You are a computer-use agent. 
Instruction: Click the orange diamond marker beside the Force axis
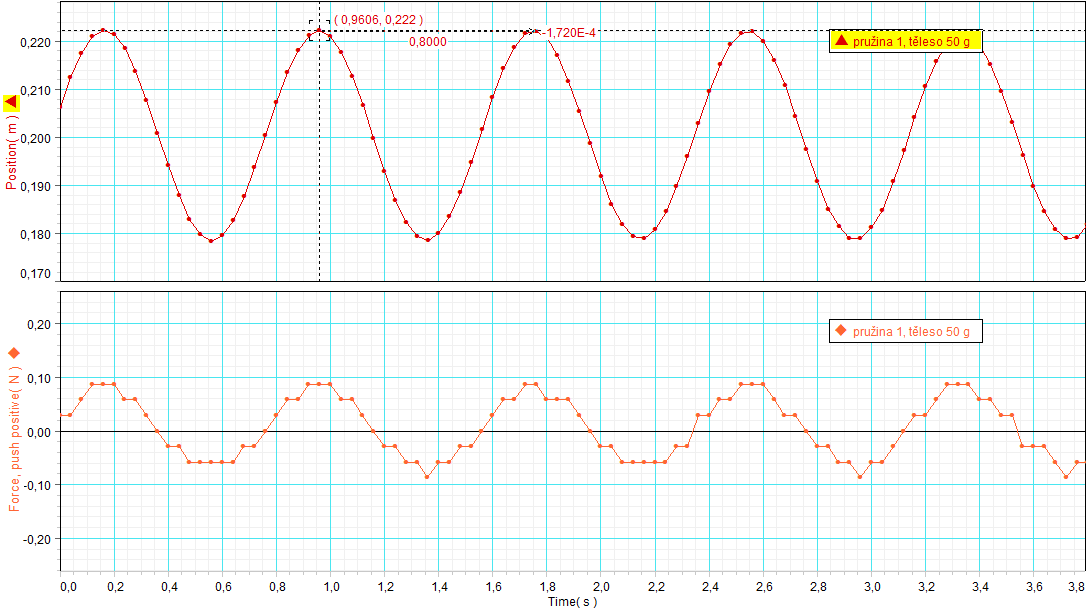click(x=13, y=353)
